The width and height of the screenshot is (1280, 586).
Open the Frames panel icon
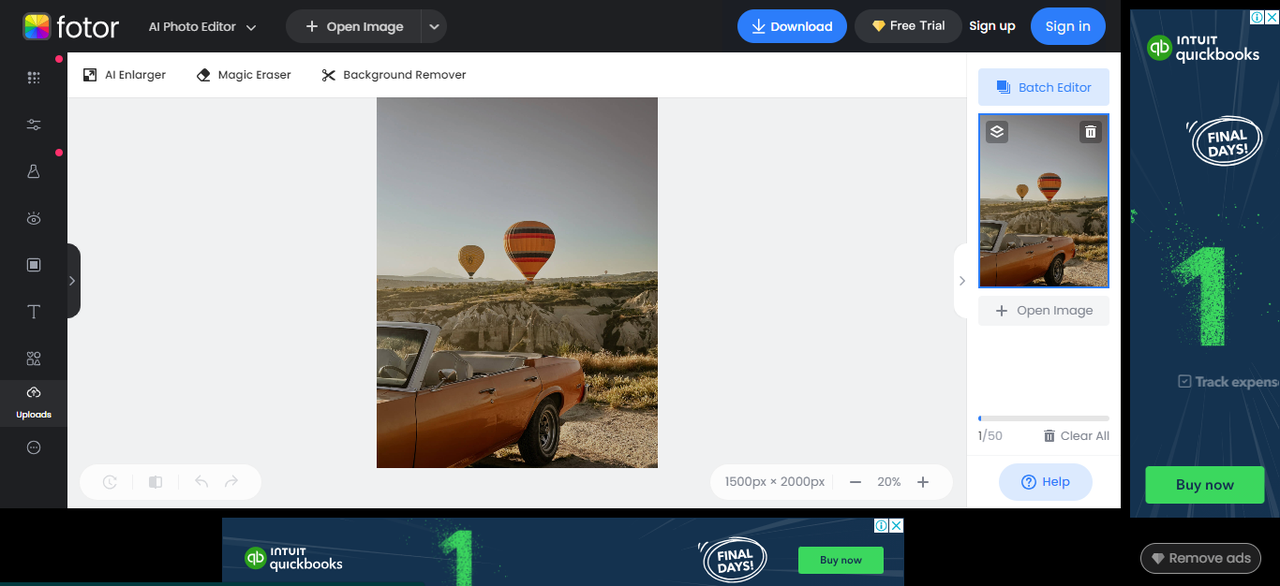coord(33,265)
